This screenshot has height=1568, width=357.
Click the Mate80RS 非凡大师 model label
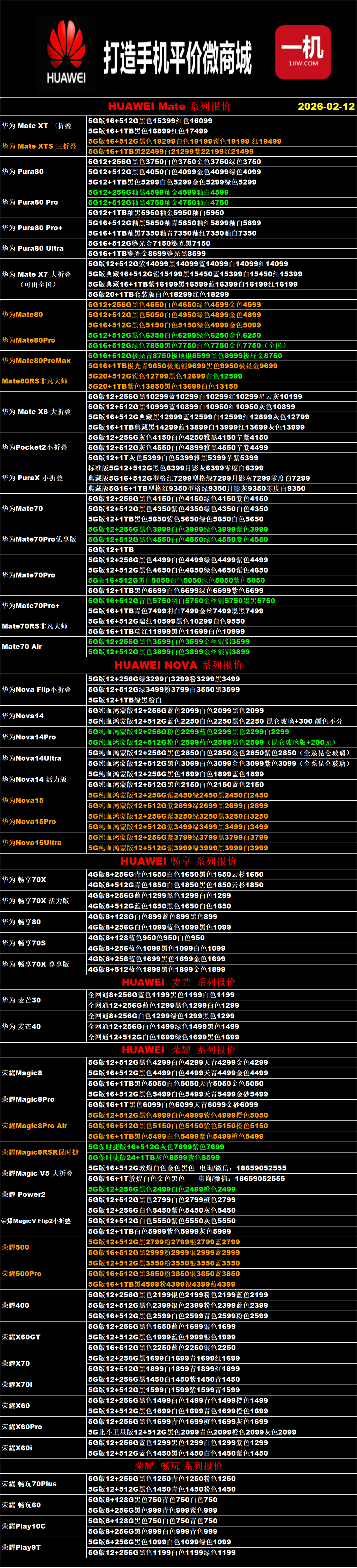(35, 381)
